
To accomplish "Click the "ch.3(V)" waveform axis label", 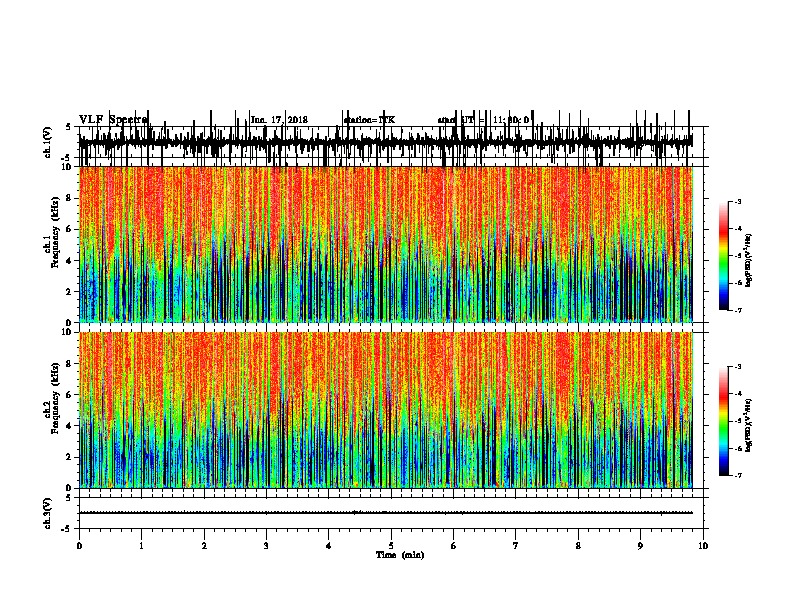I will point(48,513).
